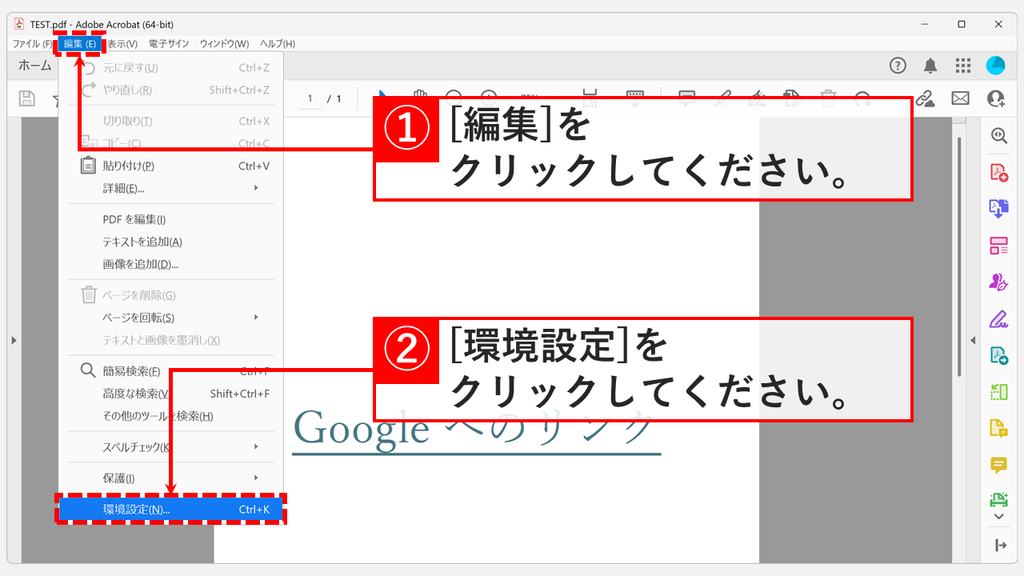Click the search magnifier tool in right panel
Viewport: 1024px width, 576px height.
[x=999, y=136]
